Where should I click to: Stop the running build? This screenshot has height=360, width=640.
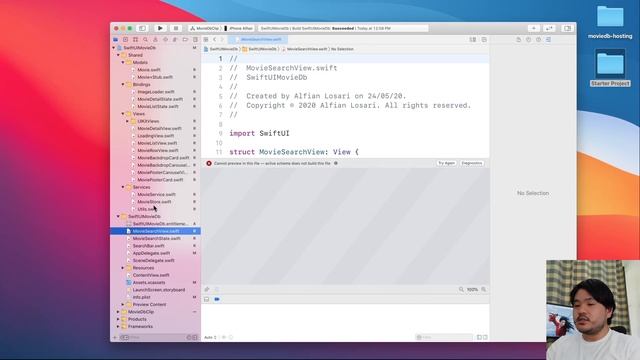(x=176, y=28)
